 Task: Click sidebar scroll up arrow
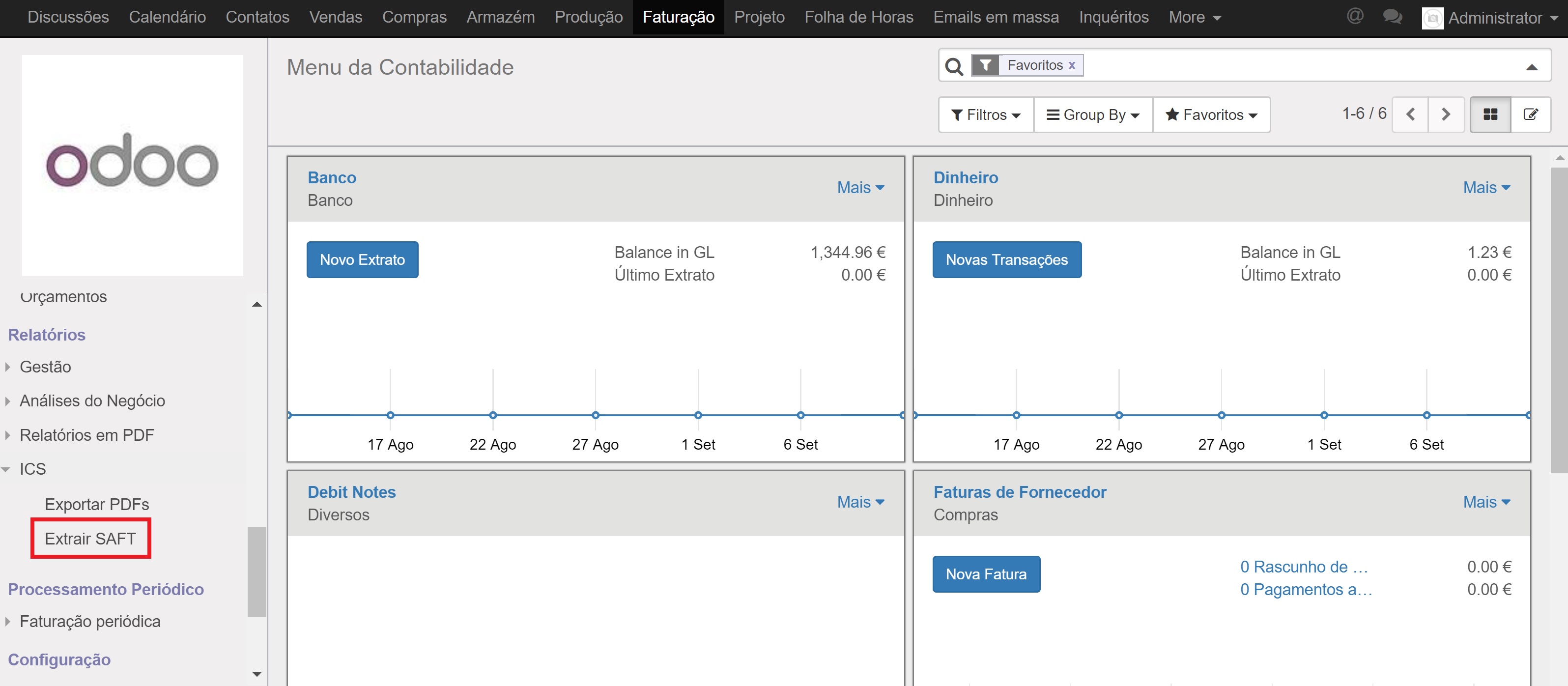tap(257, 304)
